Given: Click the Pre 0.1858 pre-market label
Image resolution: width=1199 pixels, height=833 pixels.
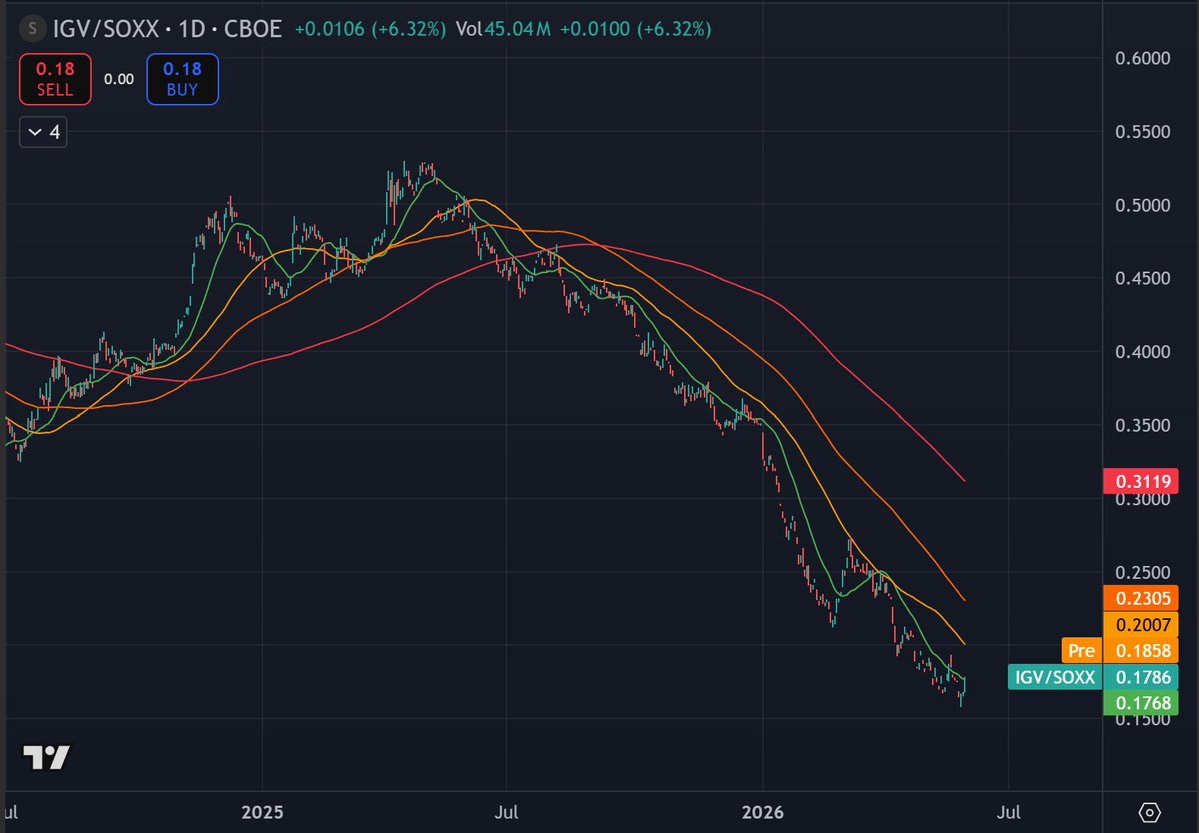Looking at the screenshot, I should (x=1120, y=650).
